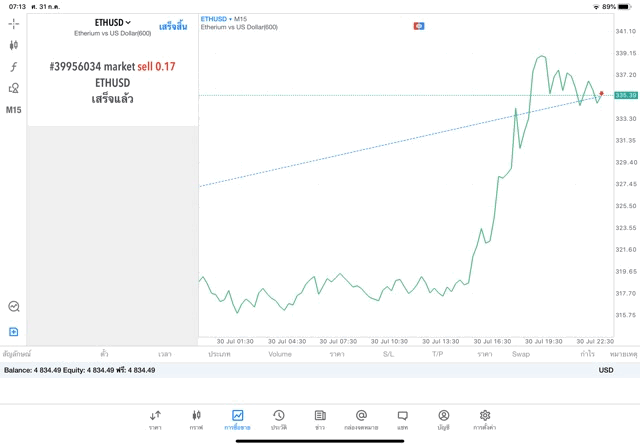
Task: Open the Settings gear tab
Action: [484, 419]
